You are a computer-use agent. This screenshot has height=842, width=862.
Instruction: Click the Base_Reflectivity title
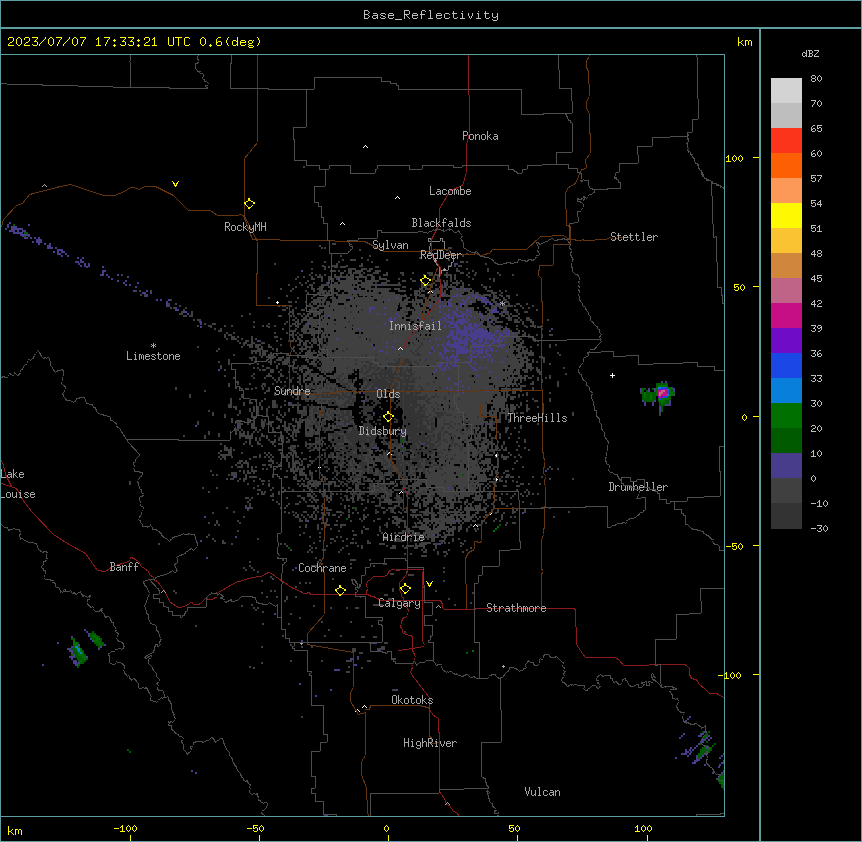coord(431,15)
